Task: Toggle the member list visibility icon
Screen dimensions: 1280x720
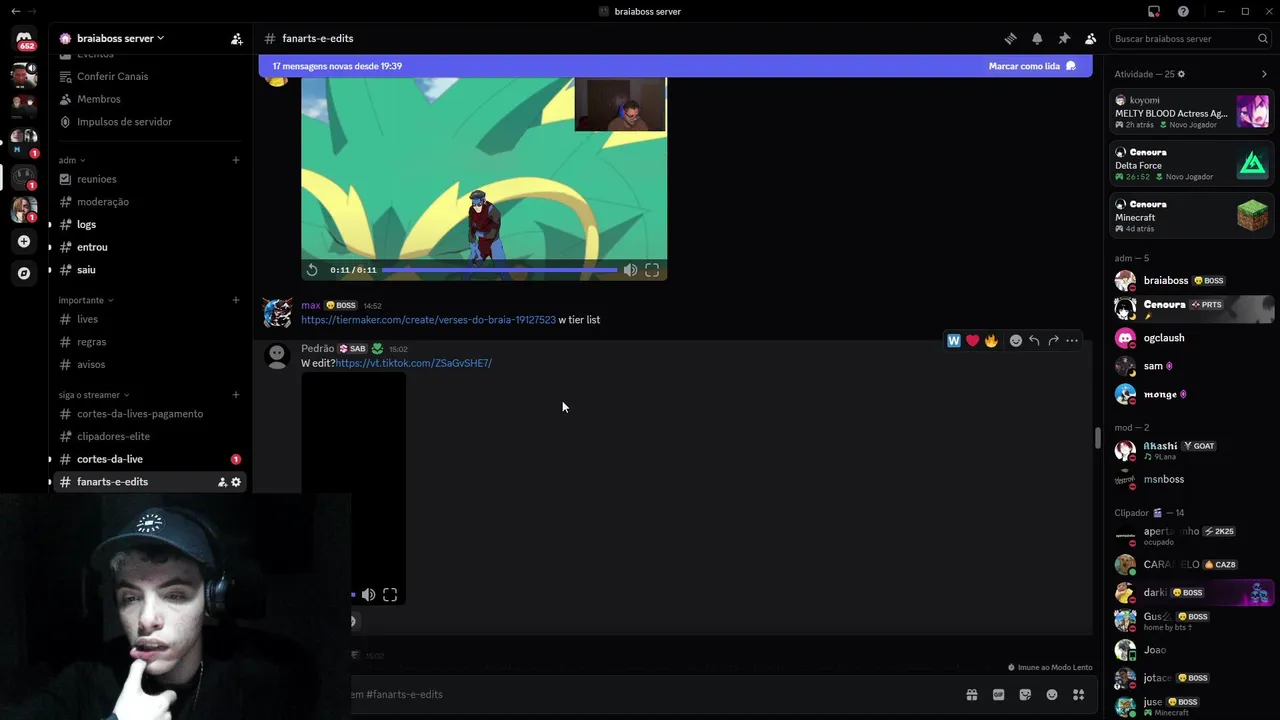Action: click(1091, 39)
